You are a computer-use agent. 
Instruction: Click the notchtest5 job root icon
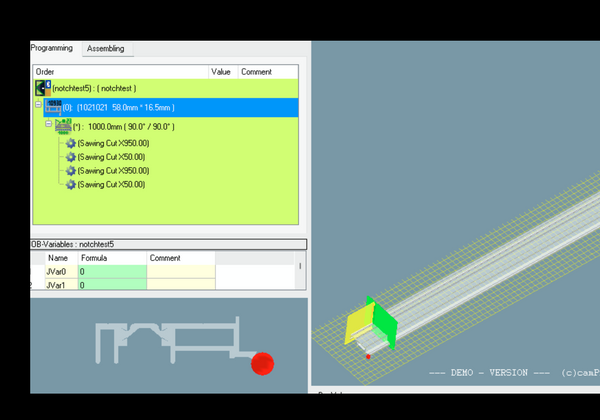click(43, 89)
